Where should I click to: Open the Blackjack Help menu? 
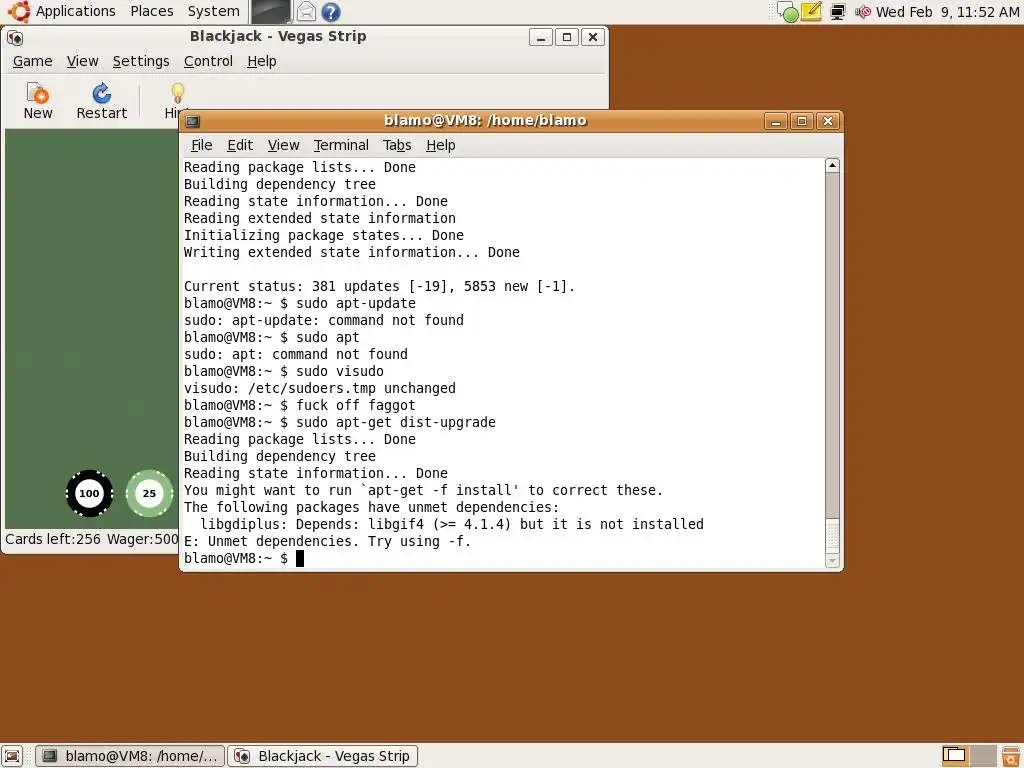[x=262, y=61]
